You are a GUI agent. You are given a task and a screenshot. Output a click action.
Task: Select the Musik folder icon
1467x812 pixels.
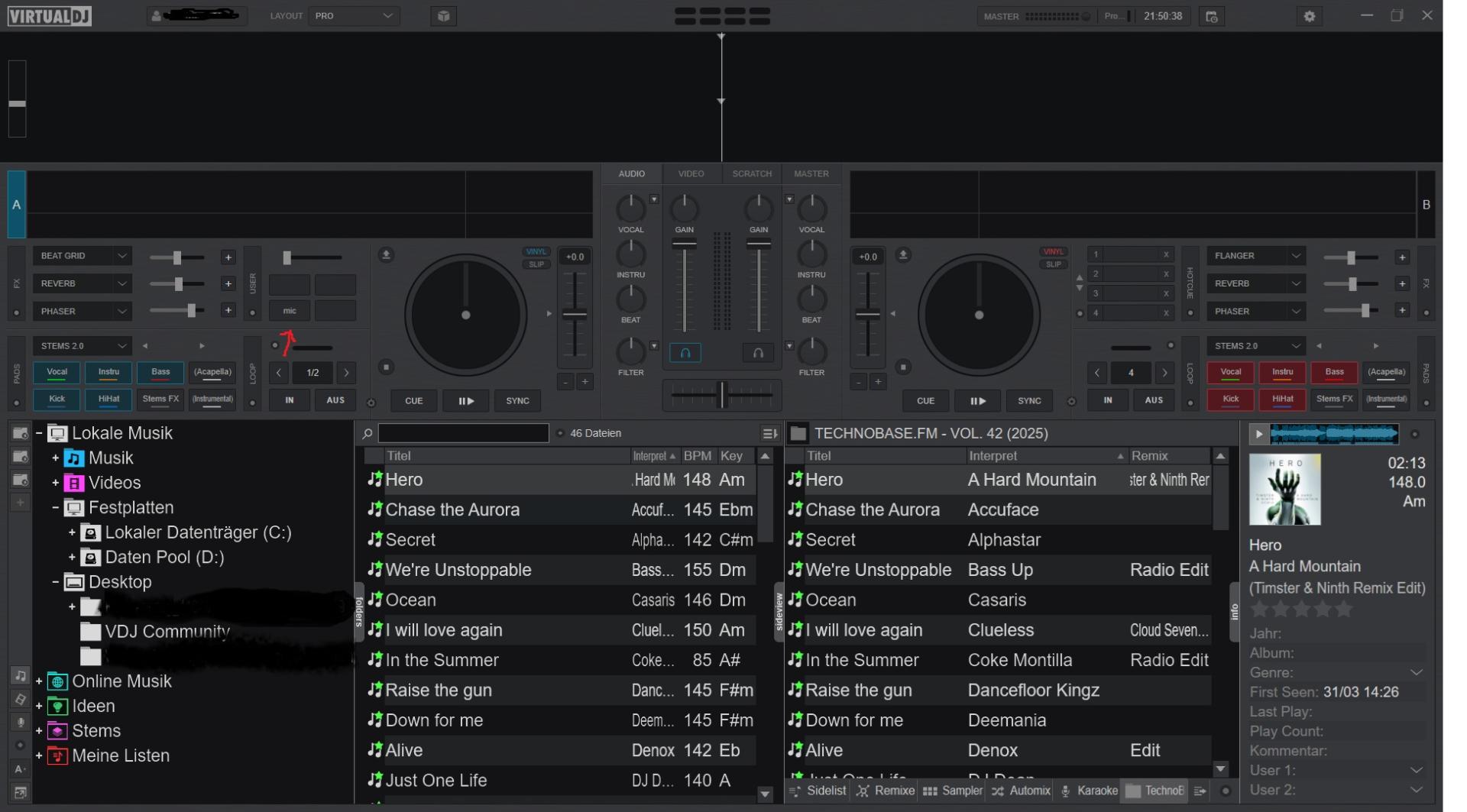tap(73, 458)
